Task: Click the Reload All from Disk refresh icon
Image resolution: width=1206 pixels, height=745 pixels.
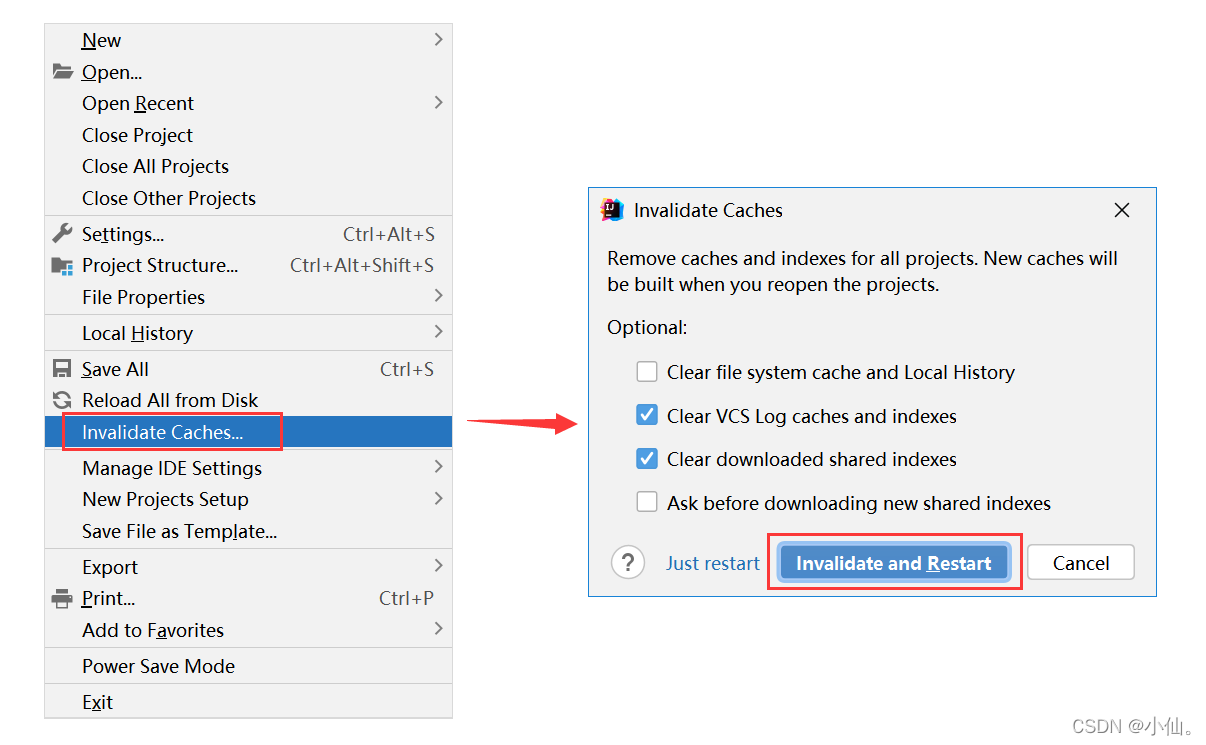Action: [x=61, y=400]
